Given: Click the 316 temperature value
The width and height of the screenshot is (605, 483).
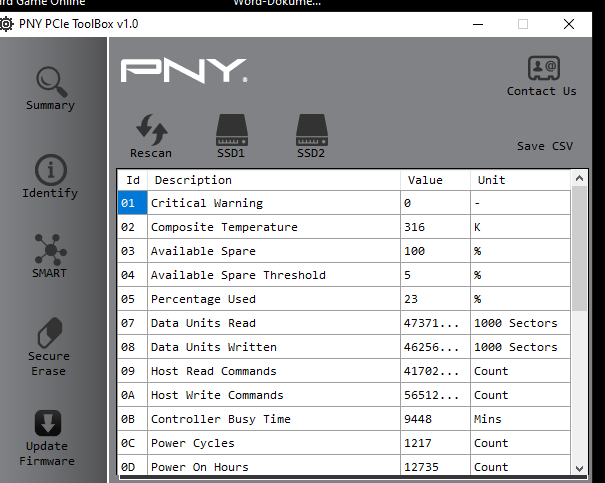Looking at the screenshot, I should point(436,227).
